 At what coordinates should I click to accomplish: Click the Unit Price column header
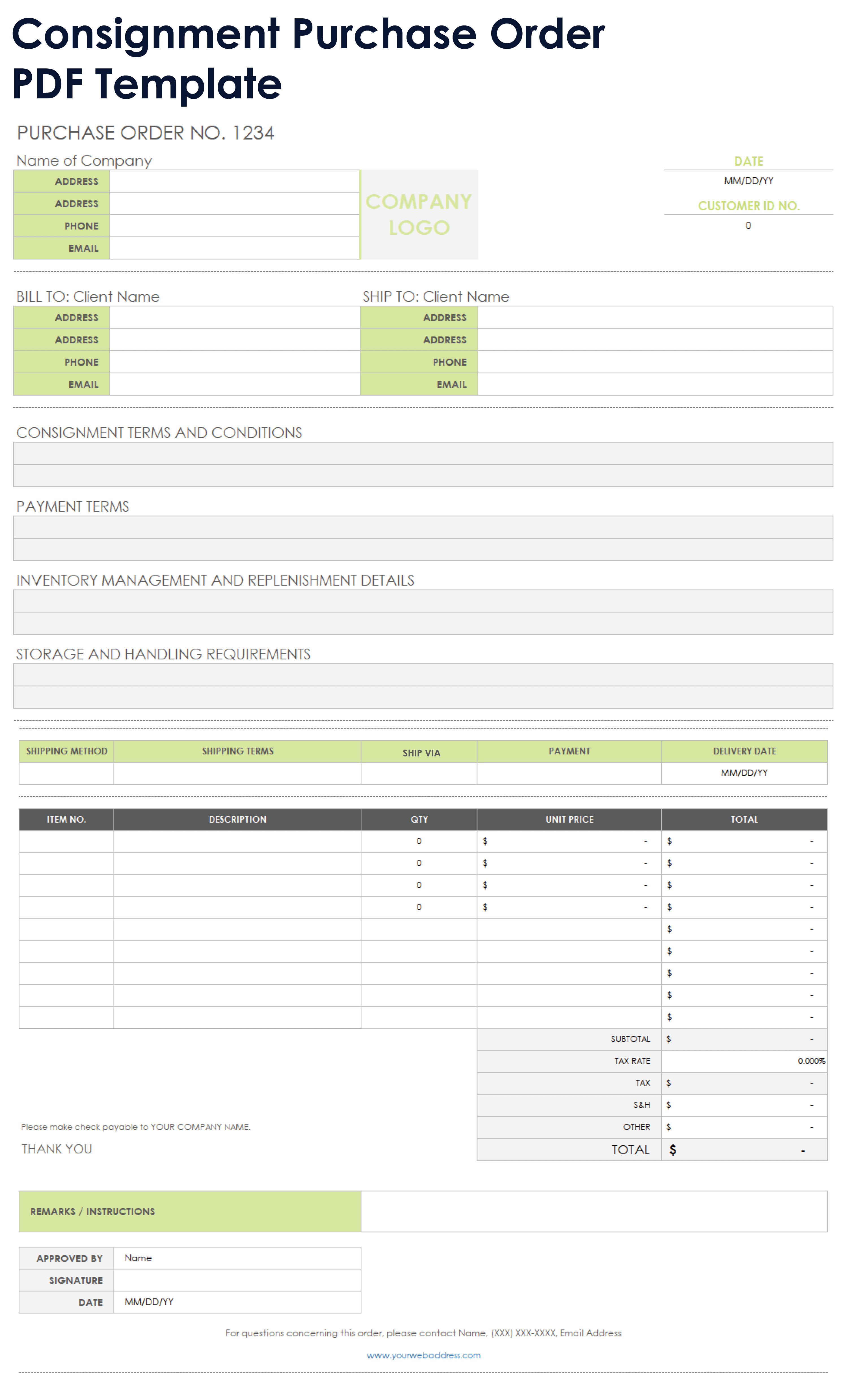pos(568,819)
